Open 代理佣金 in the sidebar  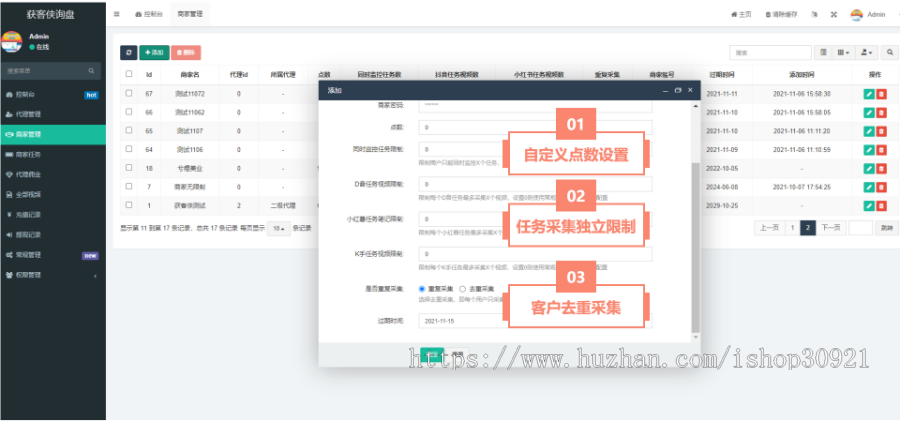pos(53,175)
